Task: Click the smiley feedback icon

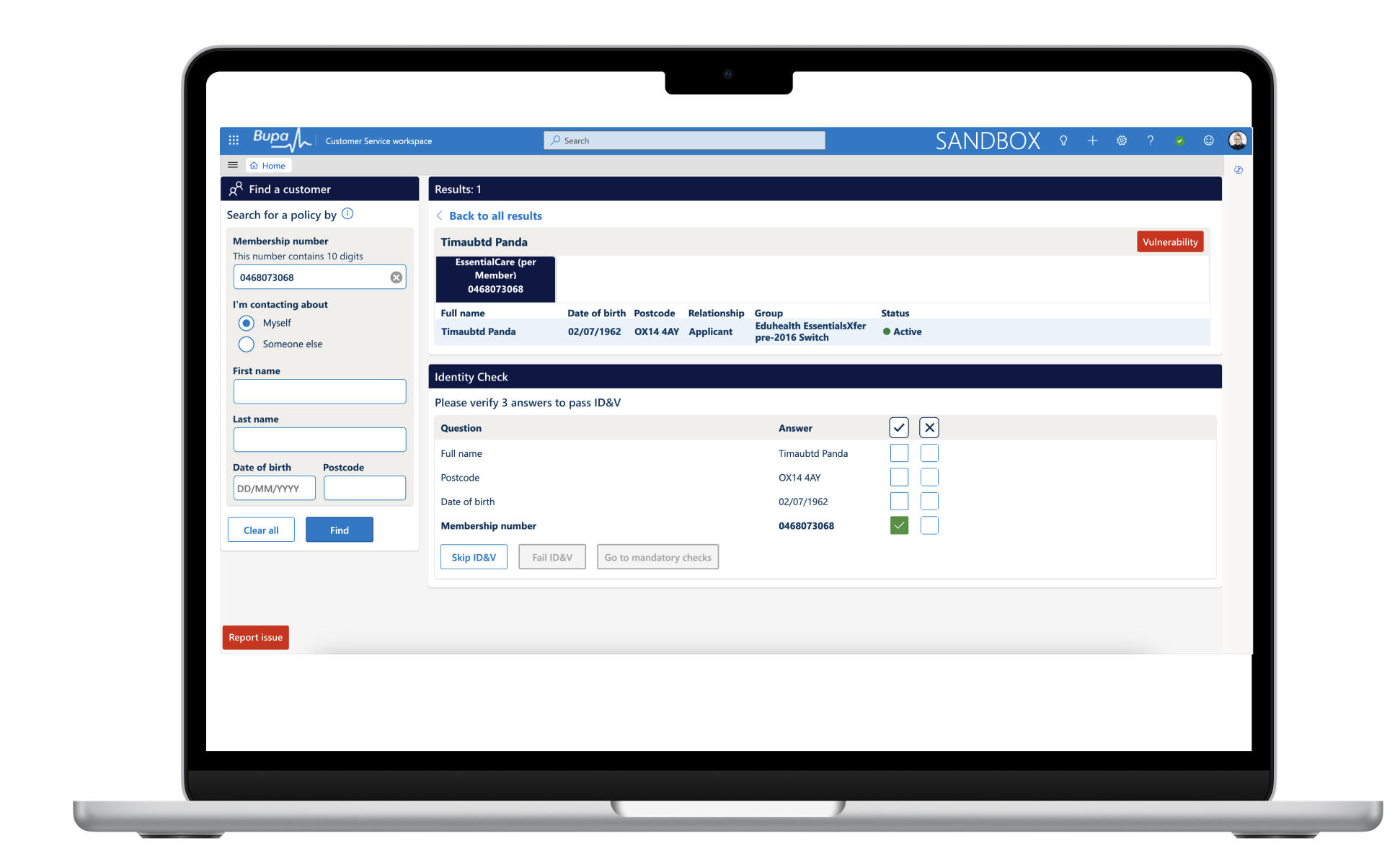Action: [x=1209, y=141]
